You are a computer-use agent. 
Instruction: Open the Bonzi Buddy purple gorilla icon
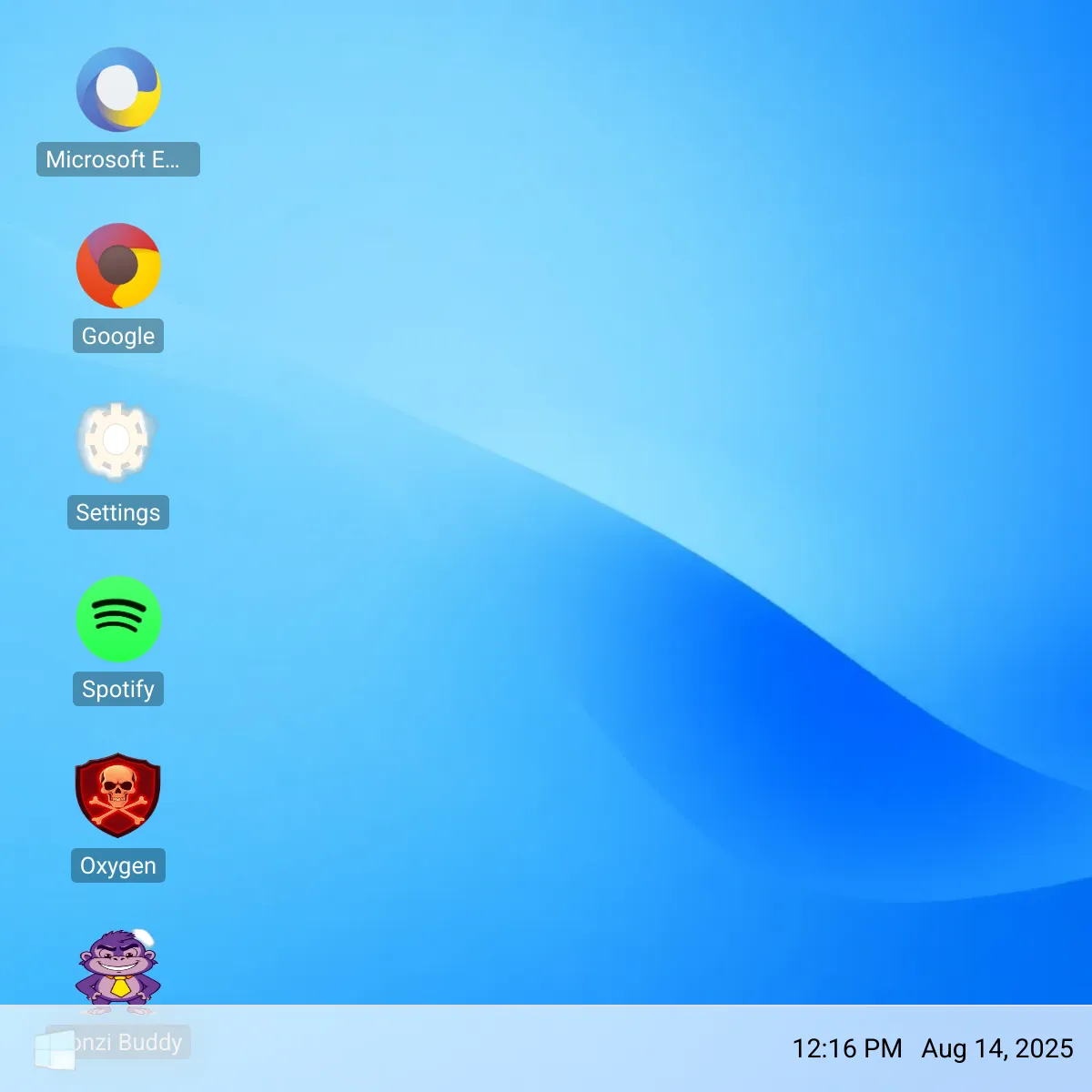pos(118,972)
